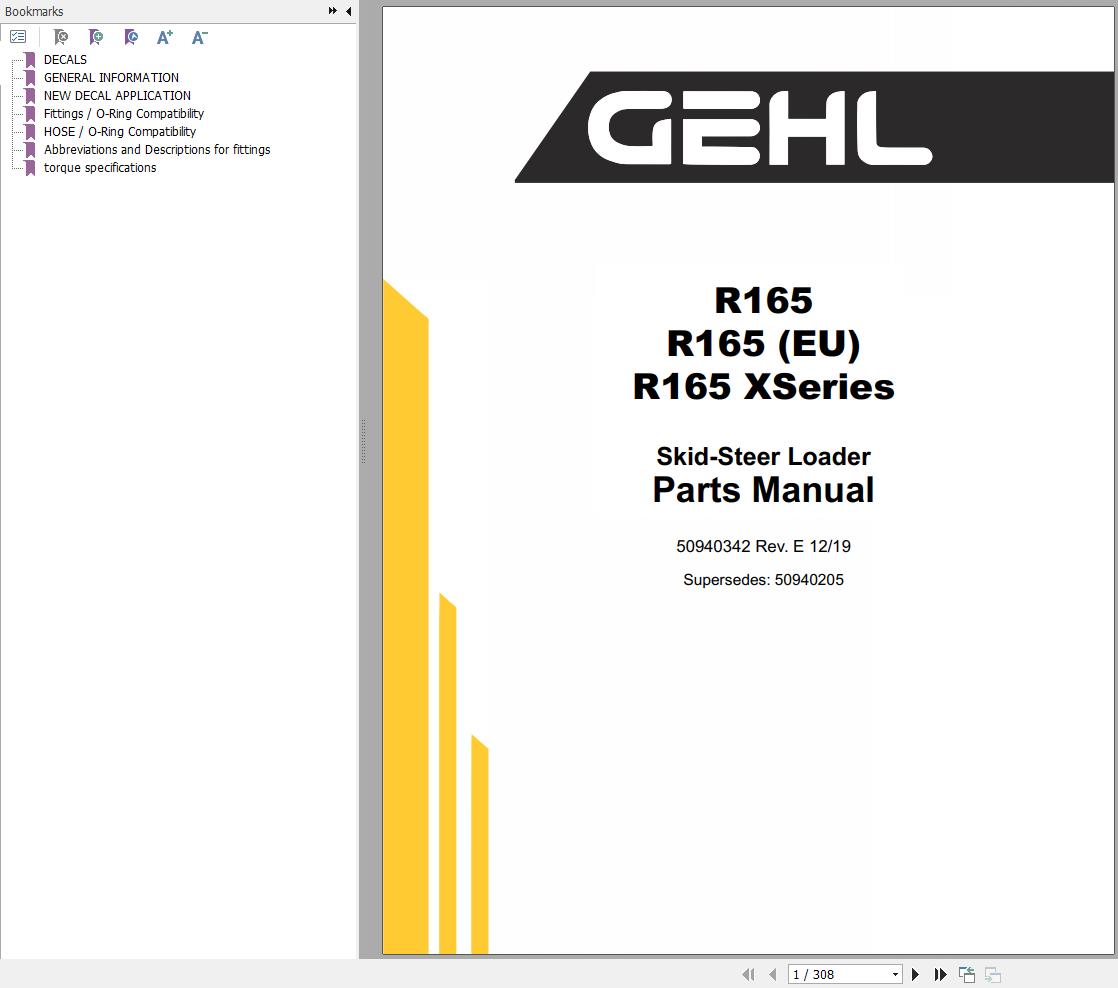The image size is (1118, 988).
Task: Click the delete bookmark icon
Action: pyautogui.click(x=61, y=37)
